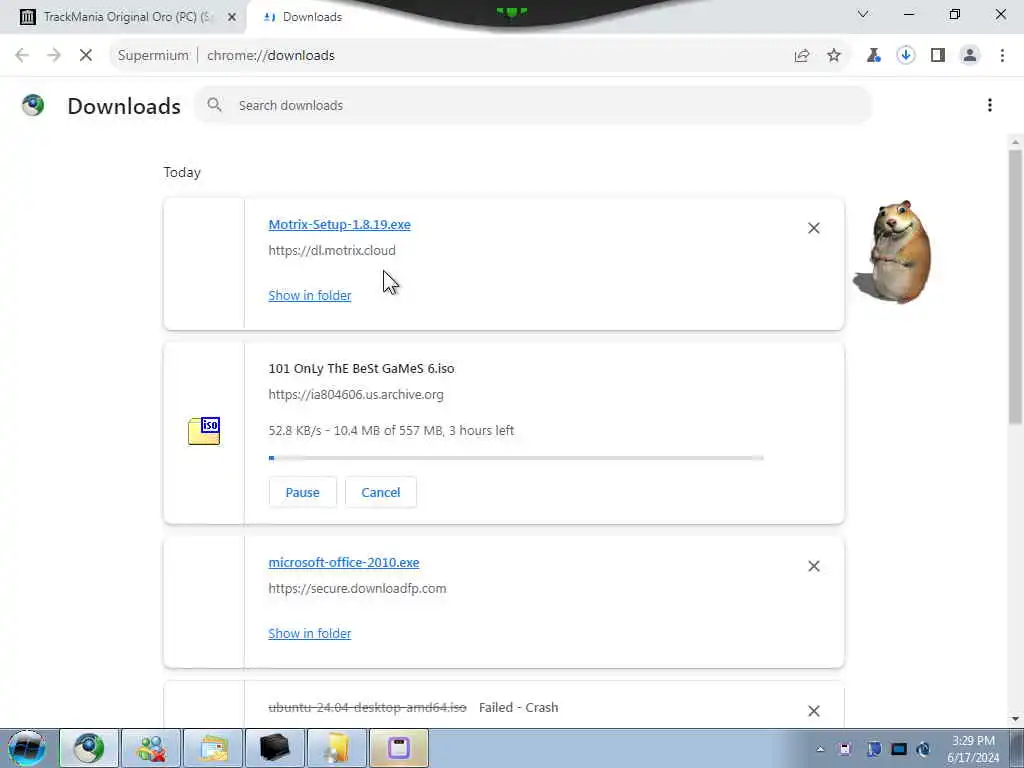The height and width of the screenshot is (768, 1024).
Task: Show hidden system tray icons
Action: click(x=820, y=749)
